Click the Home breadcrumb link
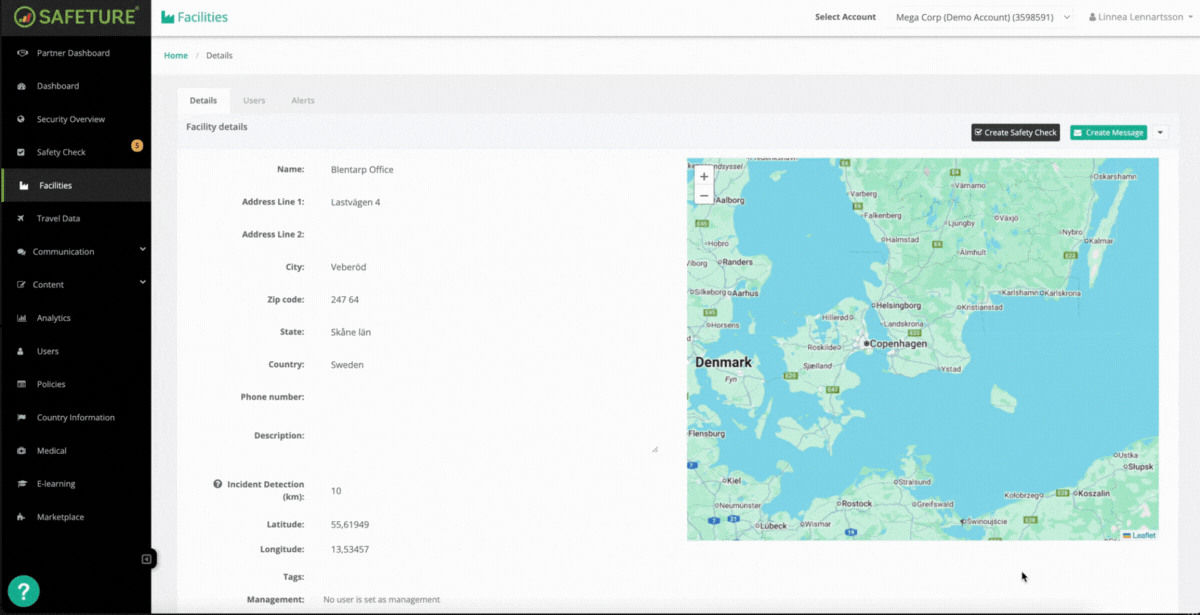 [x=176, y=55]
